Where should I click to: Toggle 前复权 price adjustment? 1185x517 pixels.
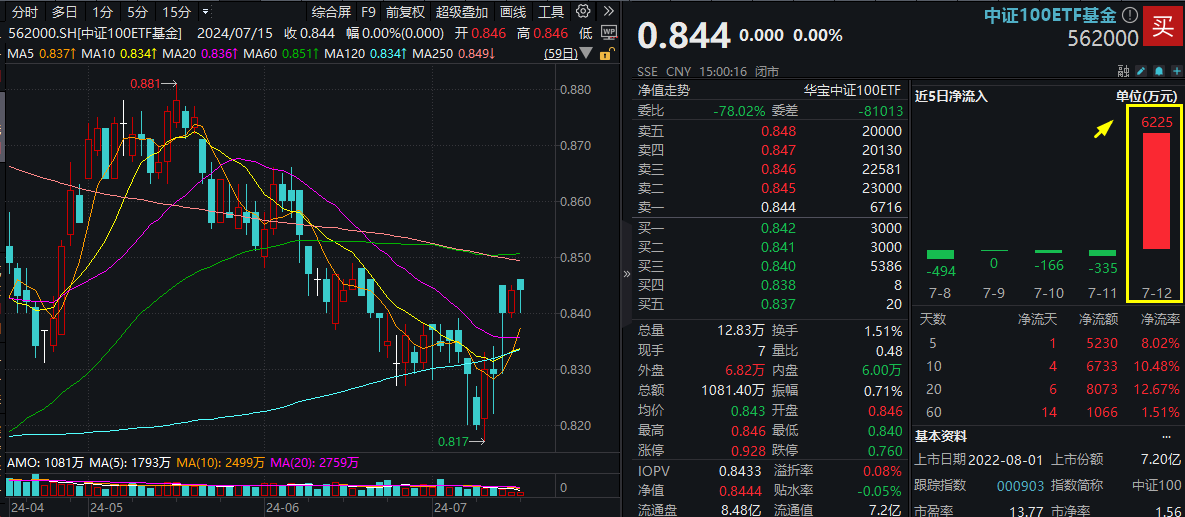coord(404,12)
